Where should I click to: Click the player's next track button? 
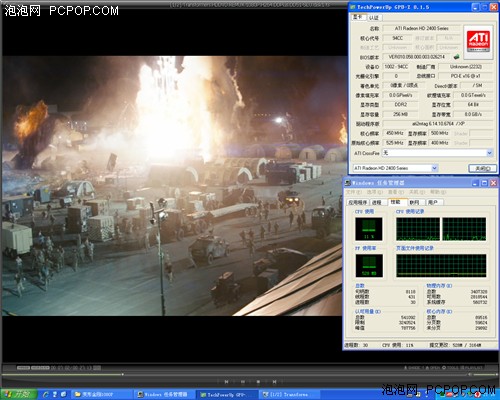coord(274,381)
